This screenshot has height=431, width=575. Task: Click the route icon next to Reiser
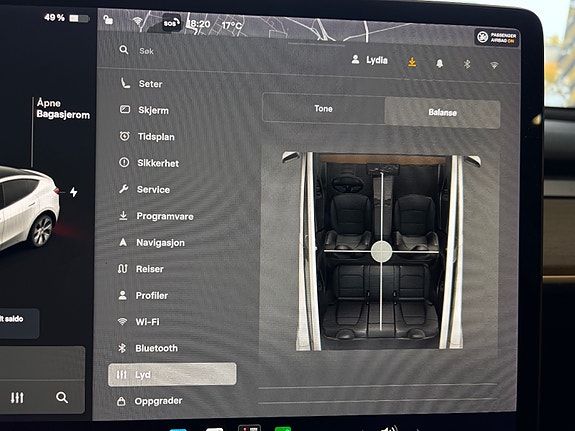[x=122, y=269]
